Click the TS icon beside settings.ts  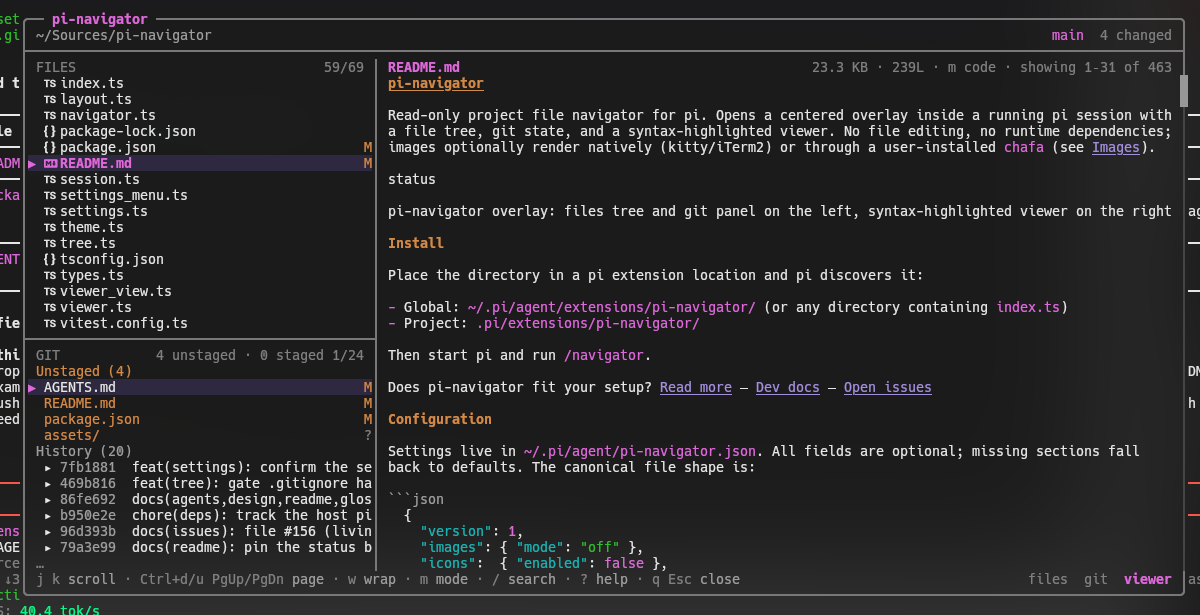pyautogui.click(x=50, y=212)
